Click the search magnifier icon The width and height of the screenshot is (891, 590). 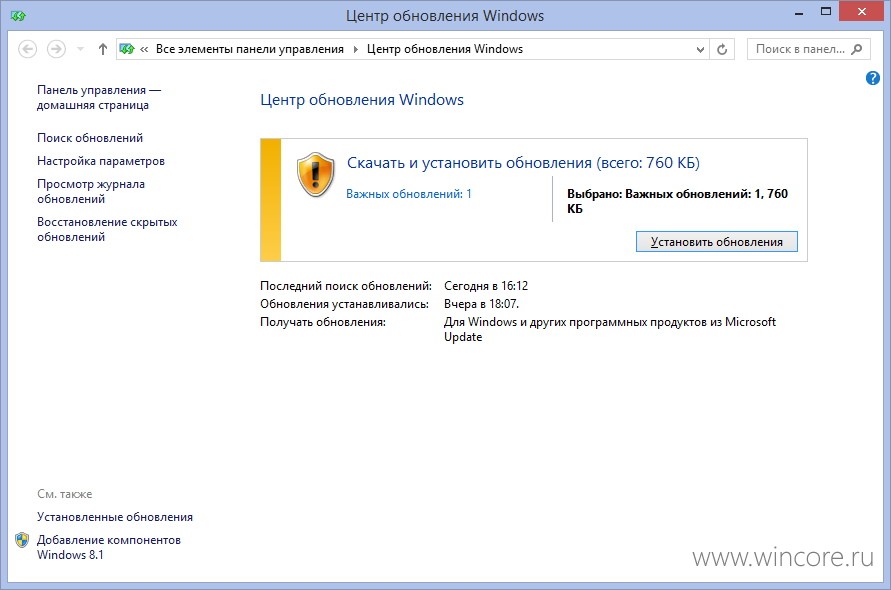point(857,49)
